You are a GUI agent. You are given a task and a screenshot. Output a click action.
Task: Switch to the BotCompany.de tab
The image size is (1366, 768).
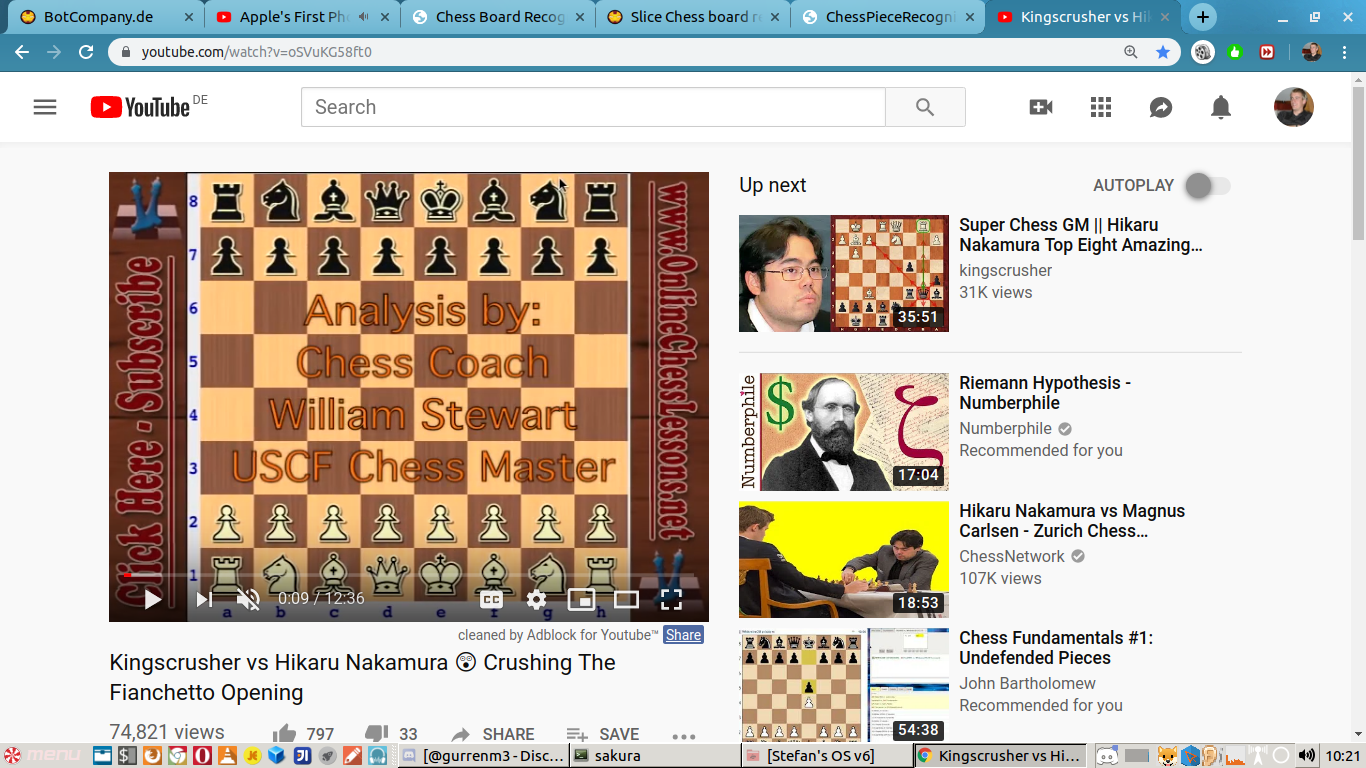(100, 17)
